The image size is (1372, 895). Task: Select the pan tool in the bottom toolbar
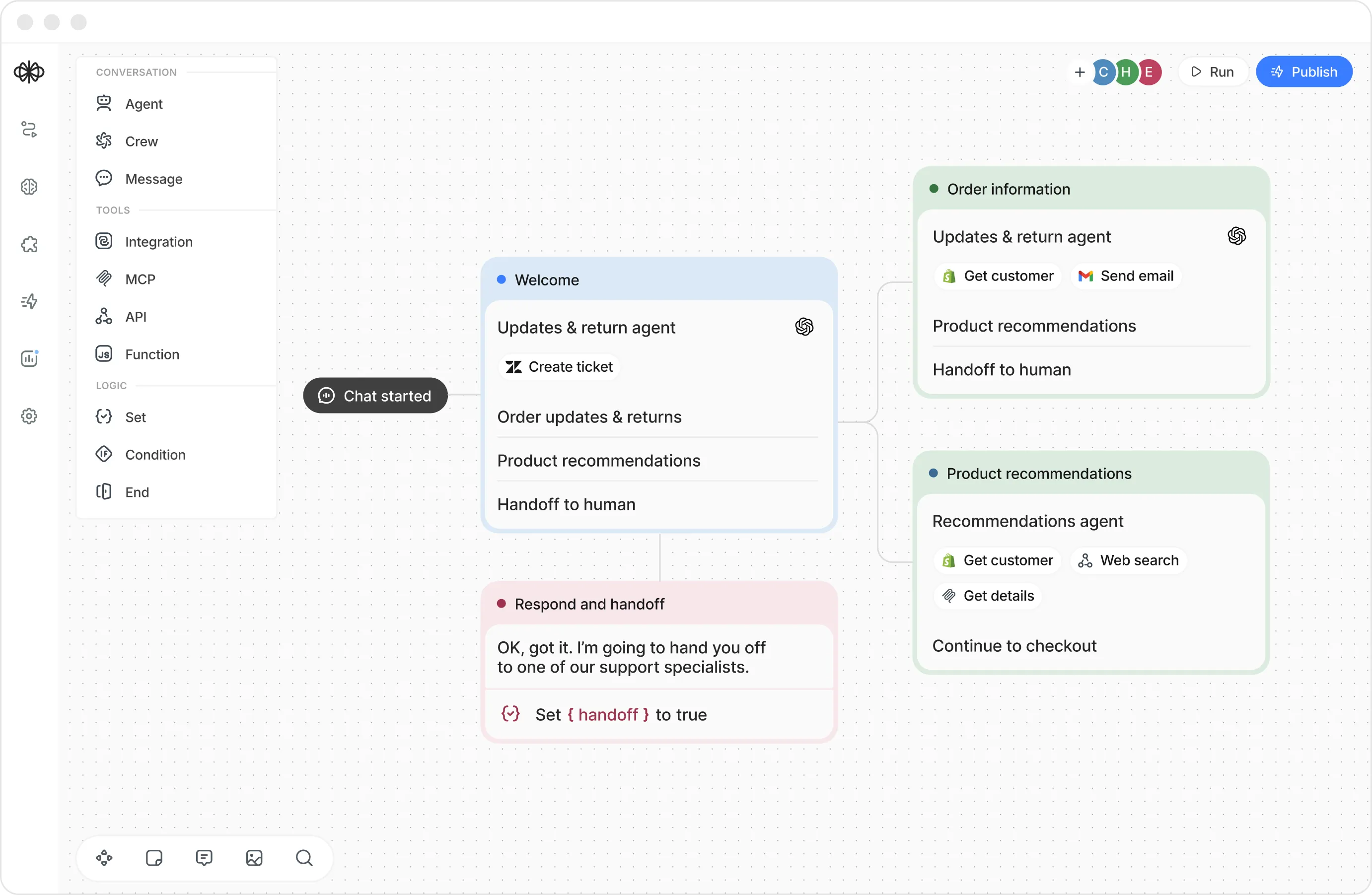104,858
